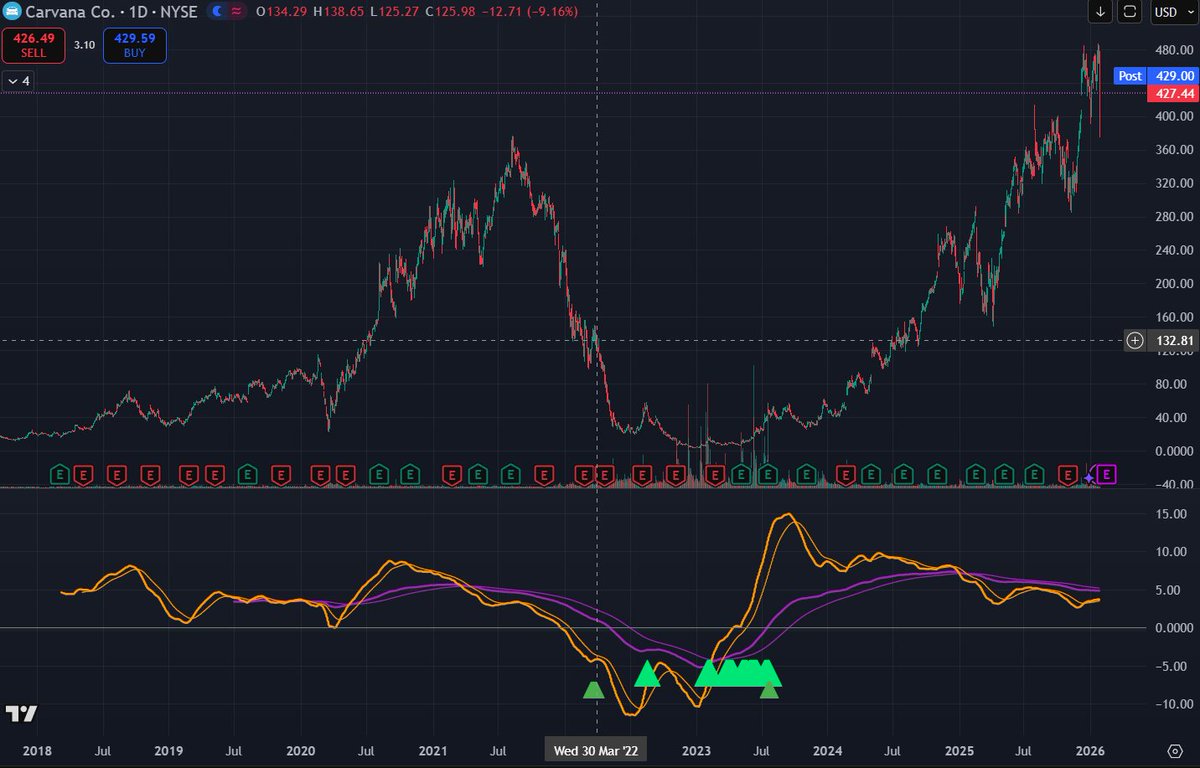1200x768 pixels.
Task: Click the 480.00 price axis label
Action: pos(1172,49)
